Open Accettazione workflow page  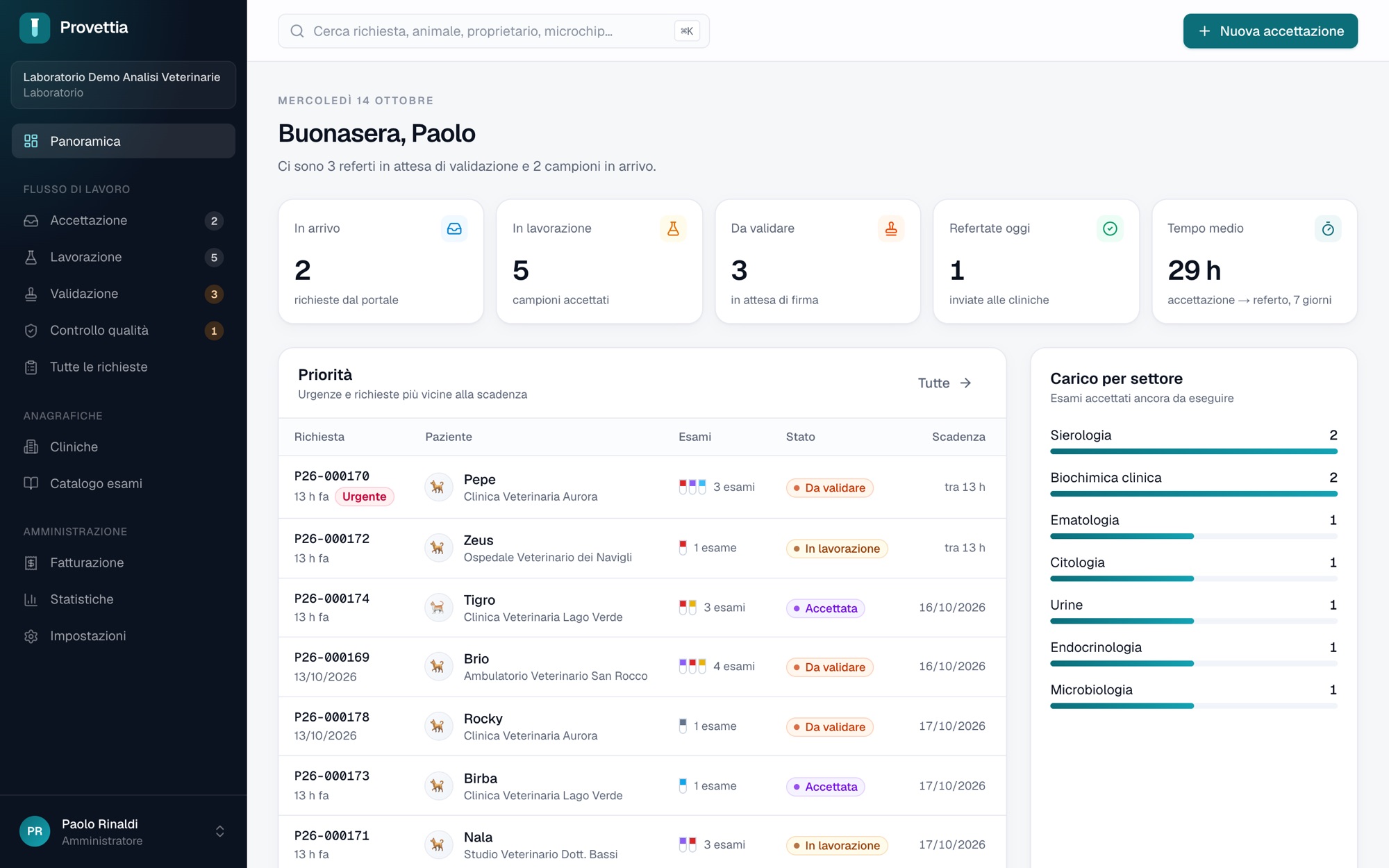tap(124, 221)
